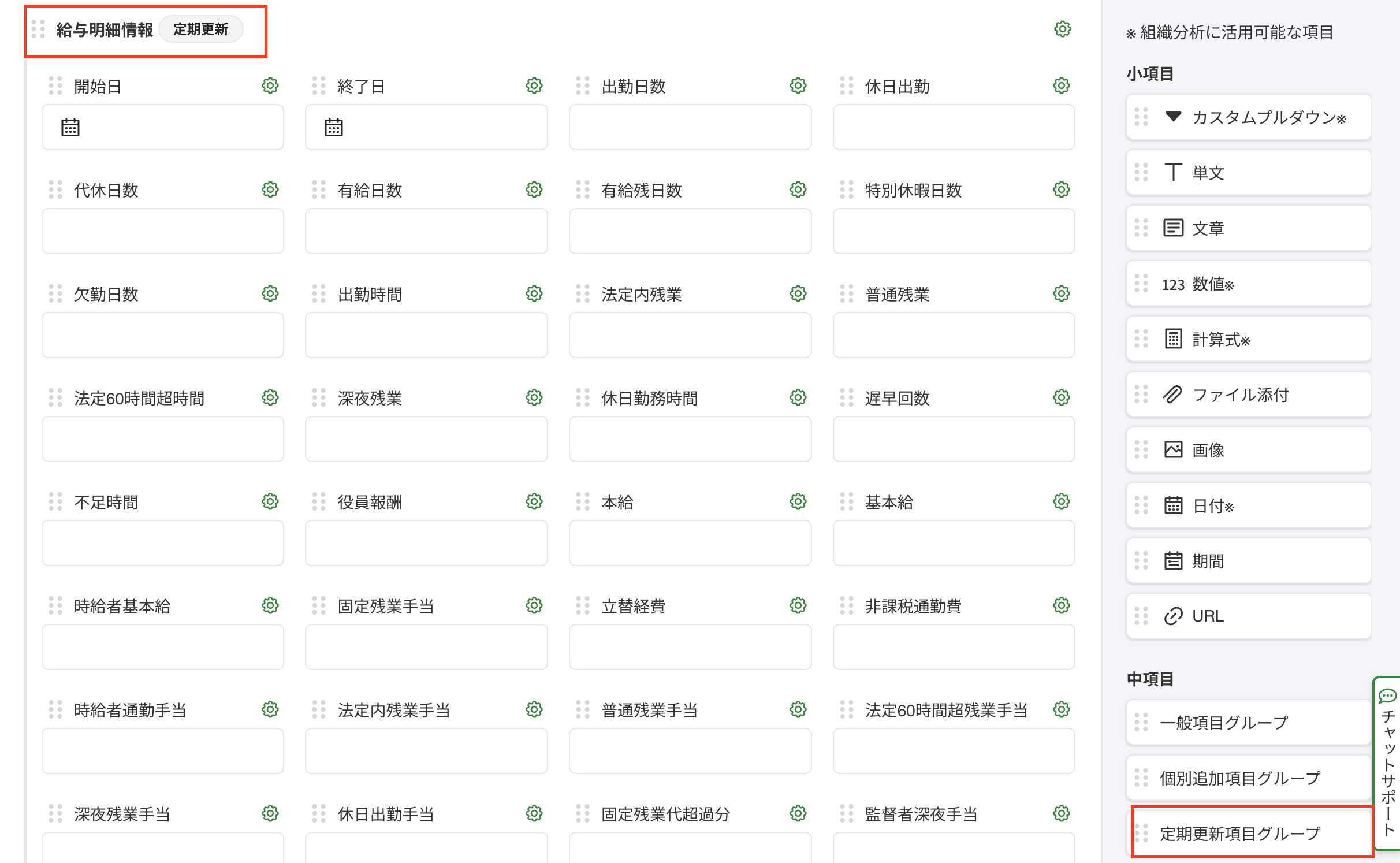
Task: Click the 定期更新 badge in header
Action: (x=200, y=29)
